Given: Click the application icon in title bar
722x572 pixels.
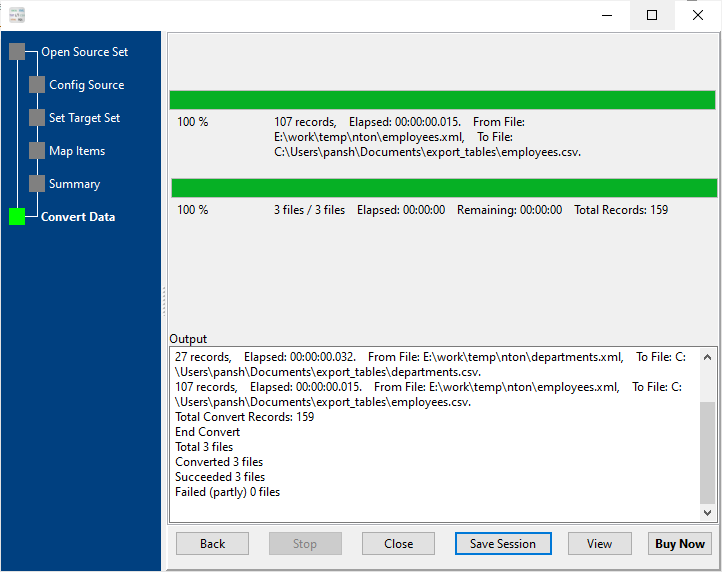Looking at the screenshot, I should [x=17, y=15].
